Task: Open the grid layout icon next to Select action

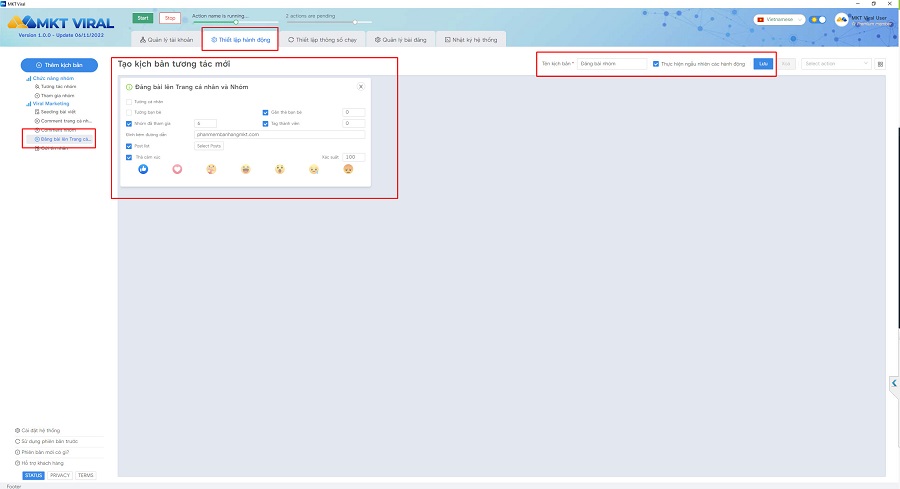Action: pyautogui.click(x=880, y=64)
